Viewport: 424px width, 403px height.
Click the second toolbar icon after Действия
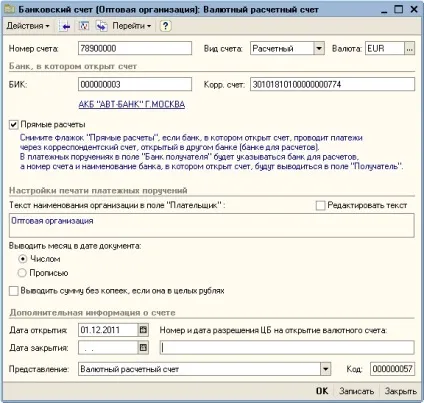84,26
